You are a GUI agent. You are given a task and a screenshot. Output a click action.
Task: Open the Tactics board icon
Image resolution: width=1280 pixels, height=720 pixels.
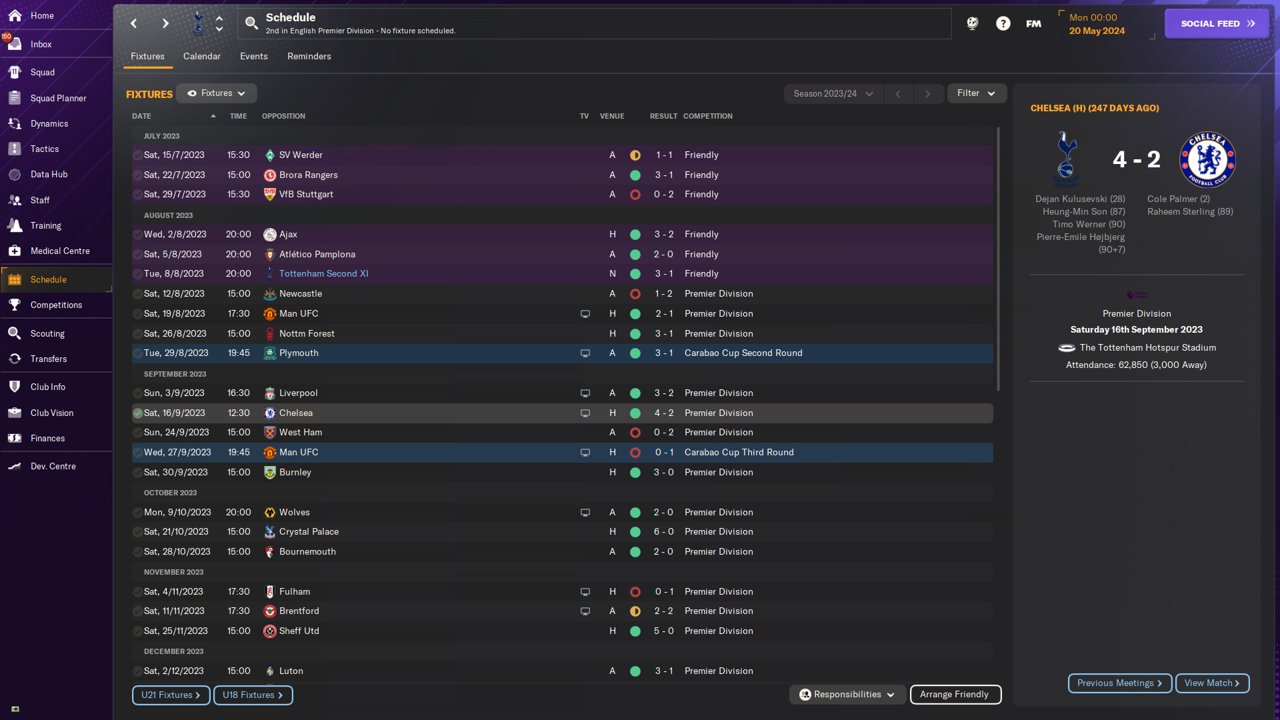coord(14,149)
